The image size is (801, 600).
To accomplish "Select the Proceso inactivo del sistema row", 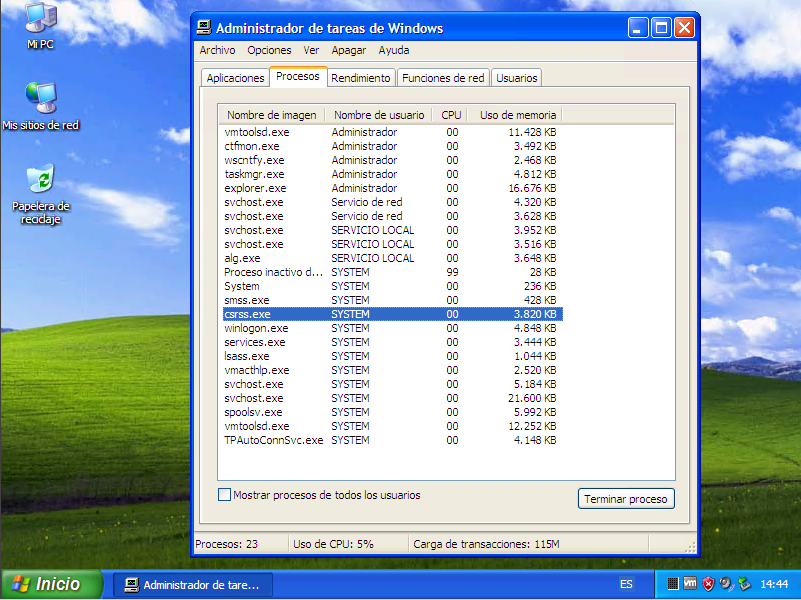I will (x=392, y=272).
